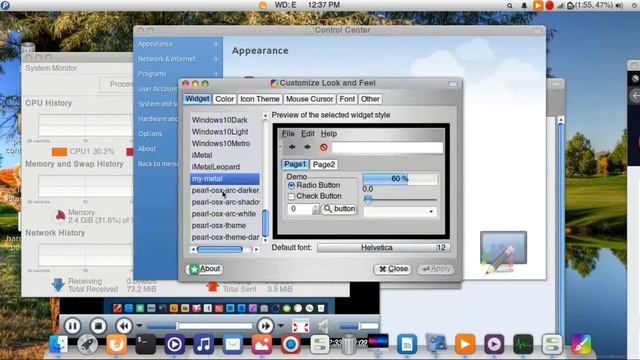Image resolution: width=640 pixels, height=360 pixels.
Task: Open the orange browser dock icon
Action: click(116, 345)
